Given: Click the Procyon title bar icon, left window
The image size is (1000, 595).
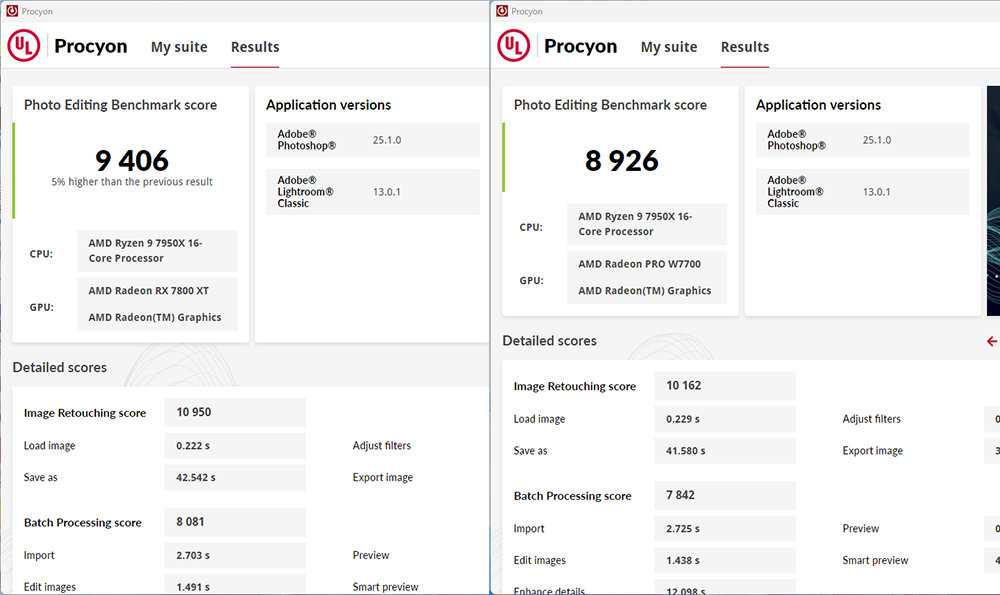Looking at the screenshot, I should (x=11, y=11).
